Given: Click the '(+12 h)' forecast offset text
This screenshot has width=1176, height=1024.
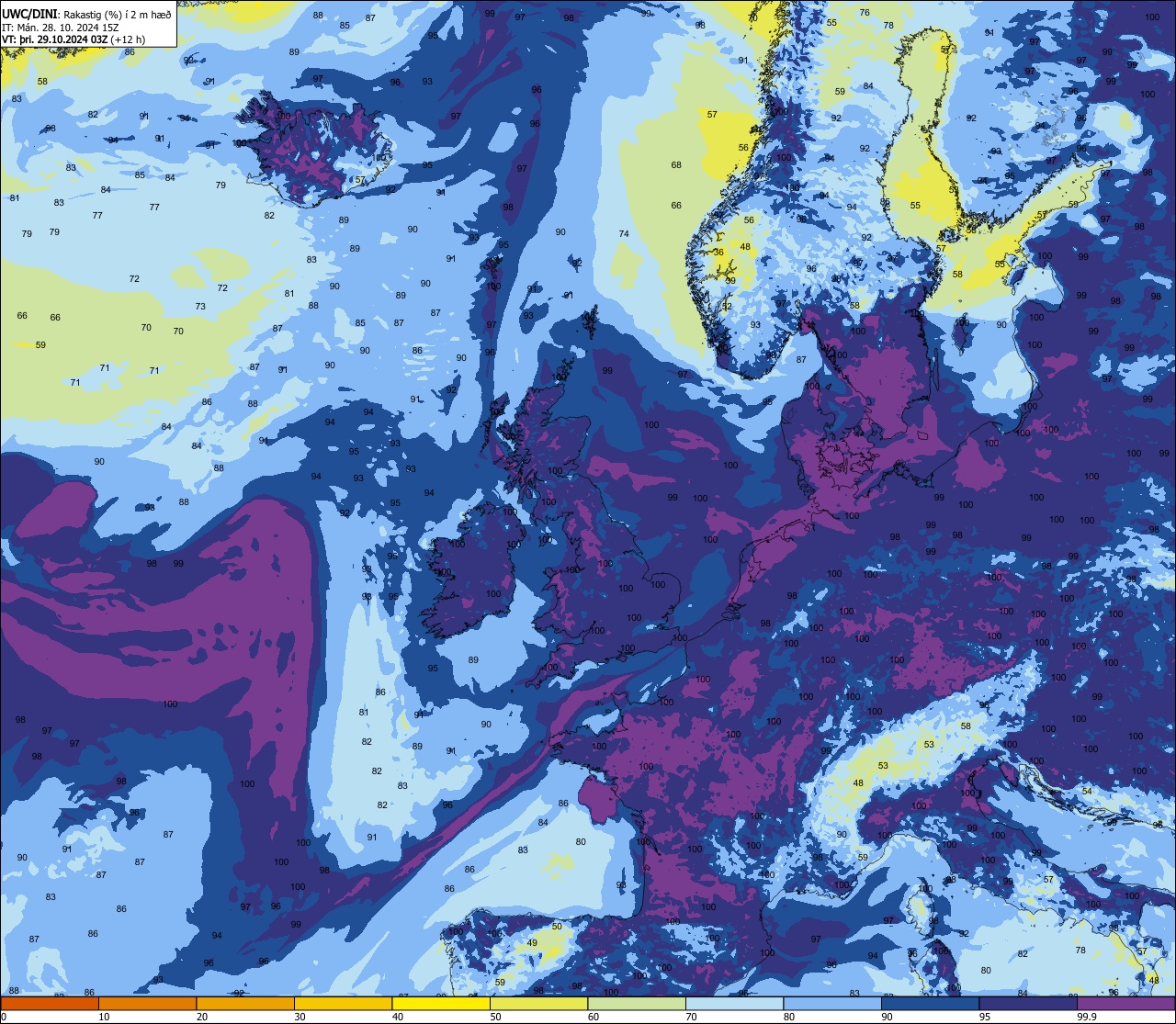Looking at the screenshot, I should [128, 39].
